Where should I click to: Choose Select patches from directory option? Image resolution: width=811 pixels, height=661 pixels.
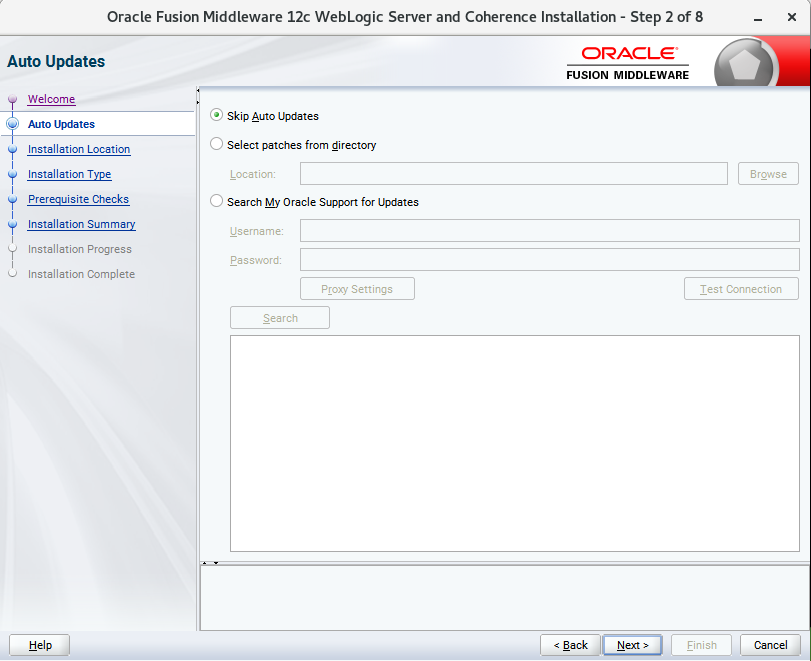(217, 145)
